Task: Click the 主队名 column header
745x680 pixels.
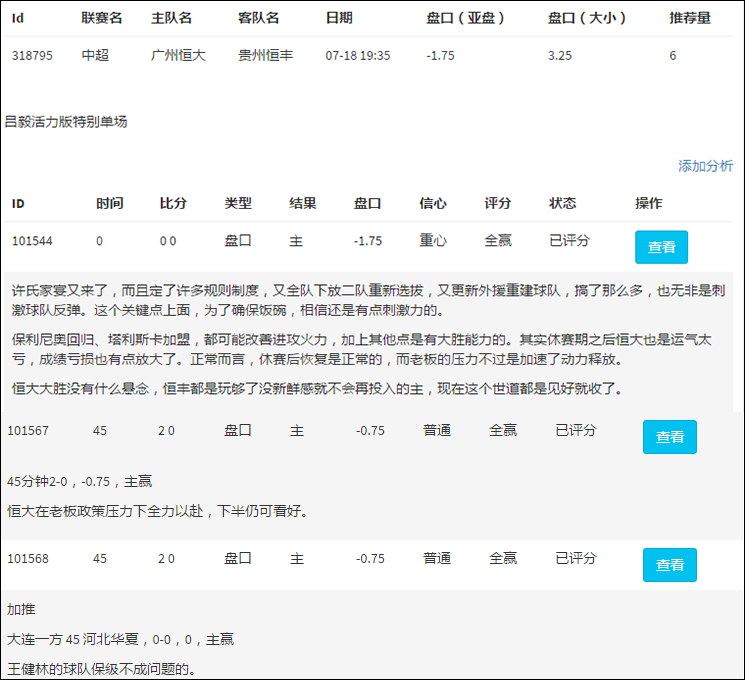Action: (x=171, y=18)
